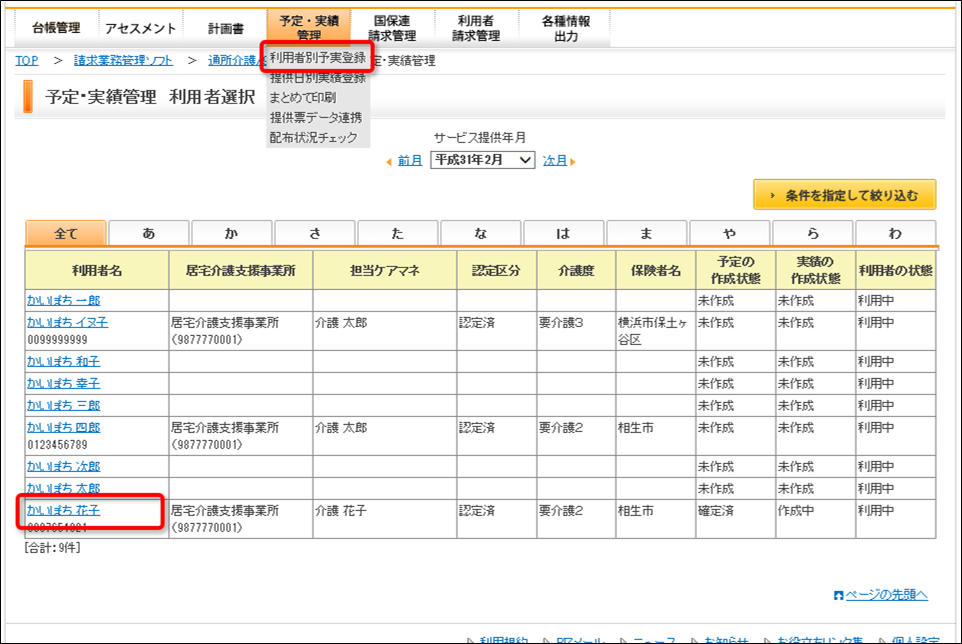Select the 全て tab
962x644 pixels.
pyautogui.click(x=66, y=234)
